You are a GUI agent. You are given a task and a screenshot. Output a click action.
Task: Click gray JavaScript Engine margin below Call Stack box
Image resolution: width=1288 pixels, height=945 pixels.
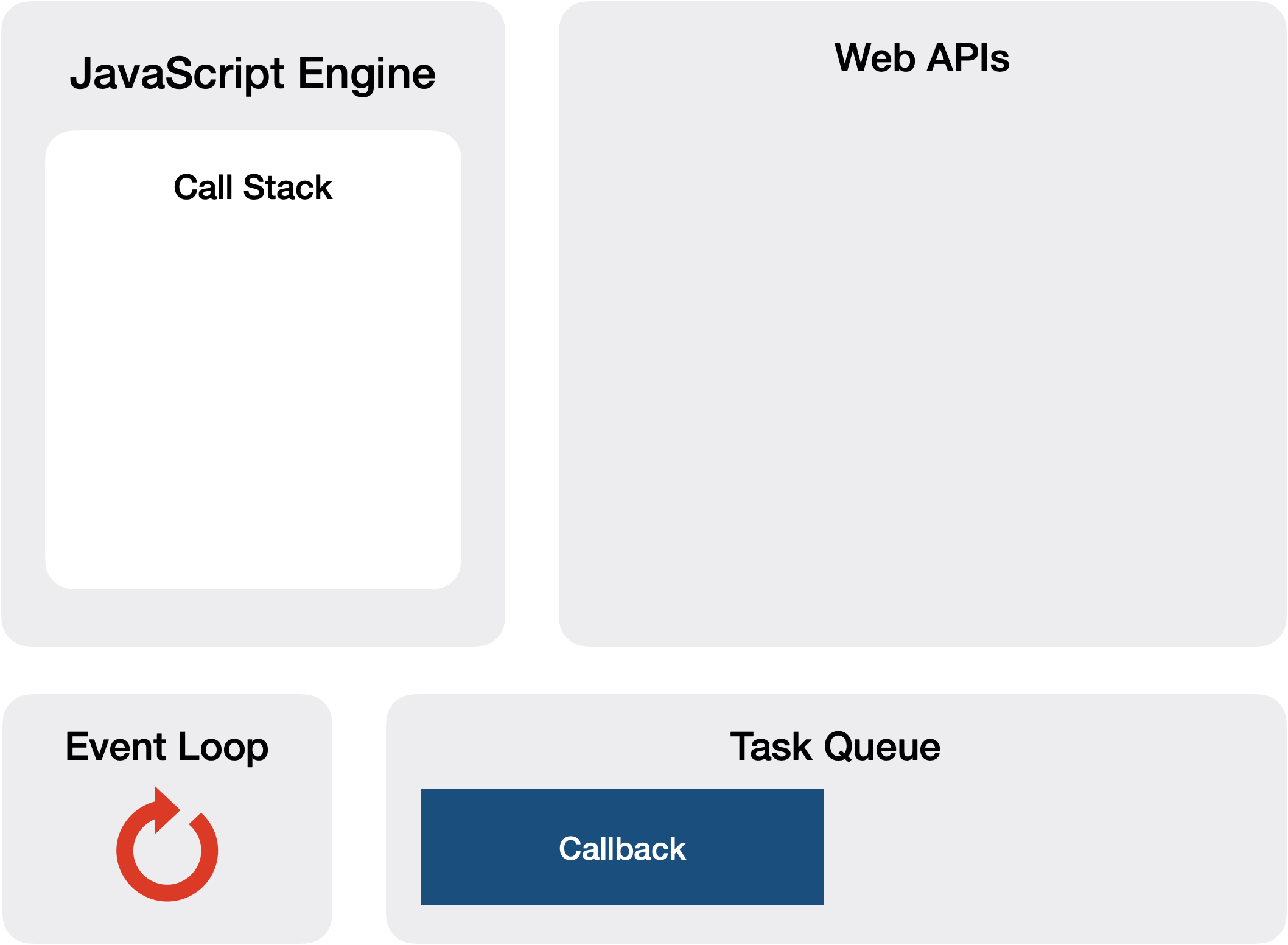coord(253,616)
